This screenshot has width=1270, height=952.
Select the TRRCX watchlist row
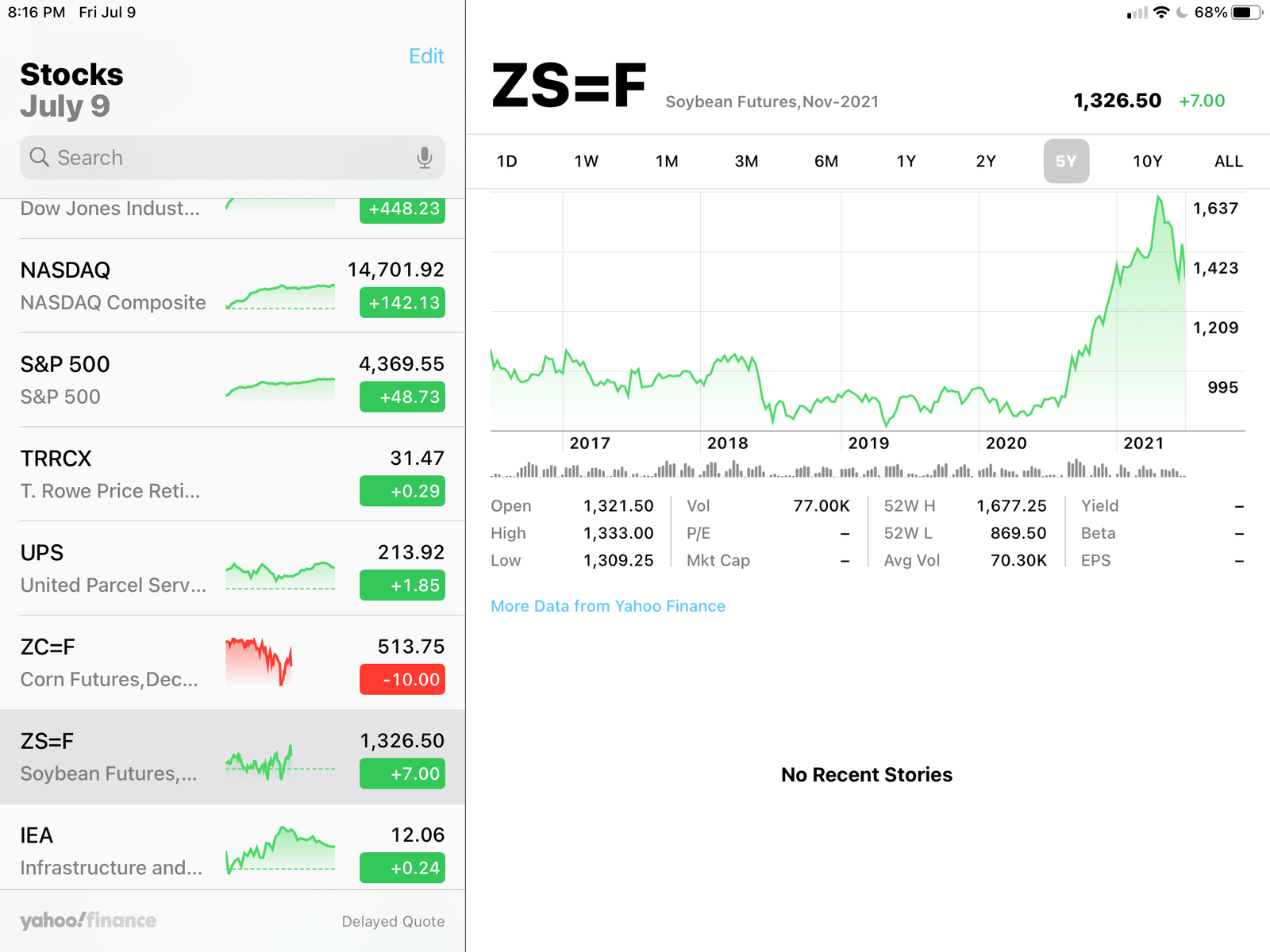pos(233,474)
